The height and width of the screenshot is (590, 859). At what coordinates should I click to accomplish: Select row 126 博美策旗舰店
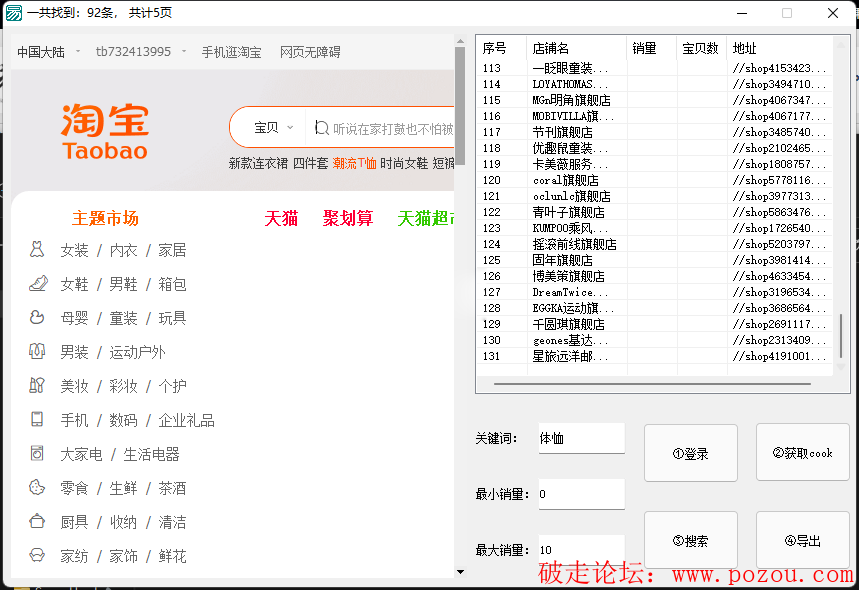pos(655,276)
